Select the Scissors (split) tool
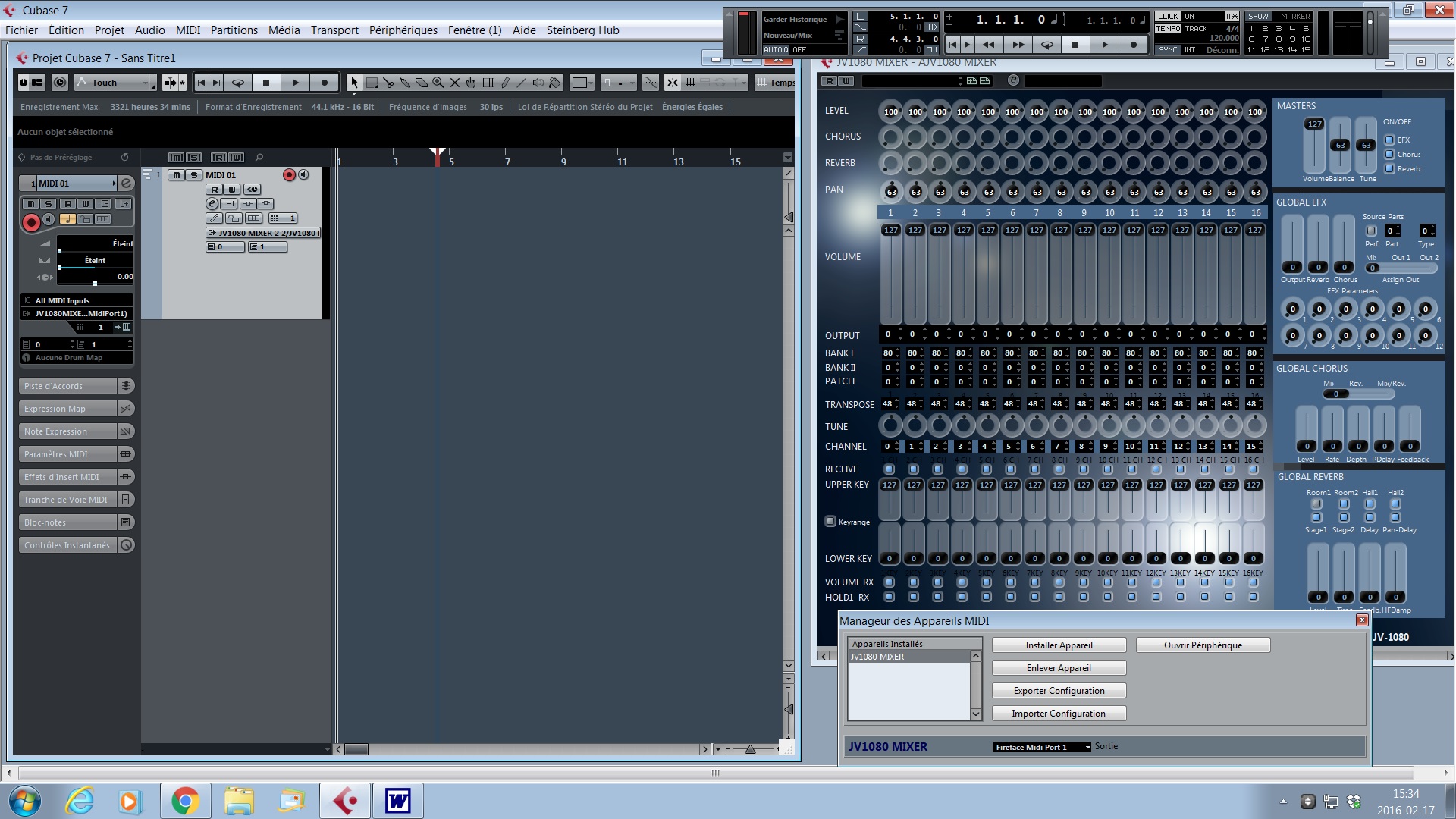 pos(388,83)
